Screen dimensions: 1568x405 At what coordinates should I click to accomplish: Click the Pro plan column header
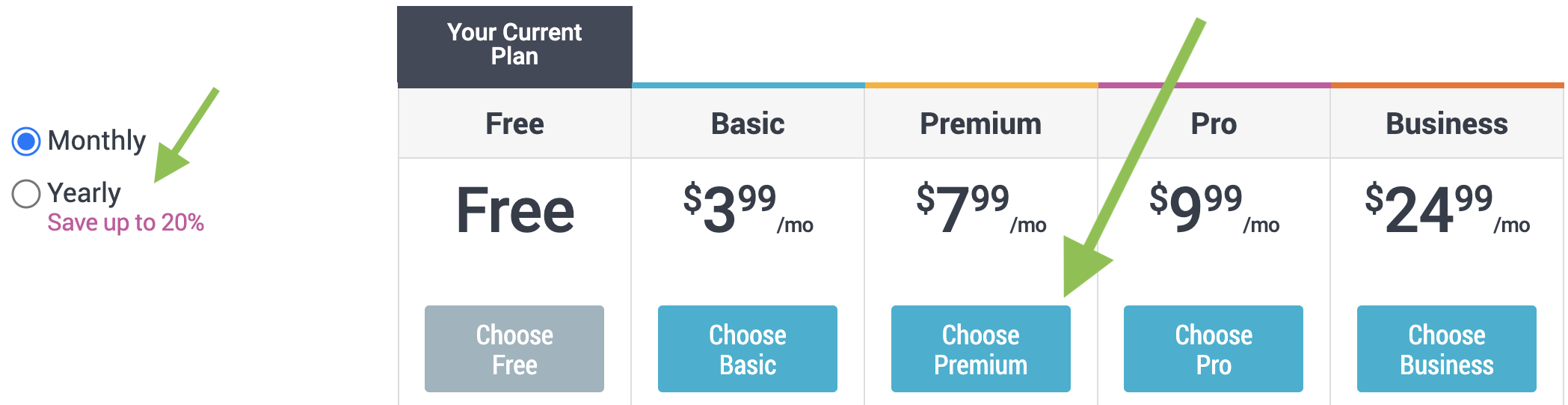[1214, 124]
